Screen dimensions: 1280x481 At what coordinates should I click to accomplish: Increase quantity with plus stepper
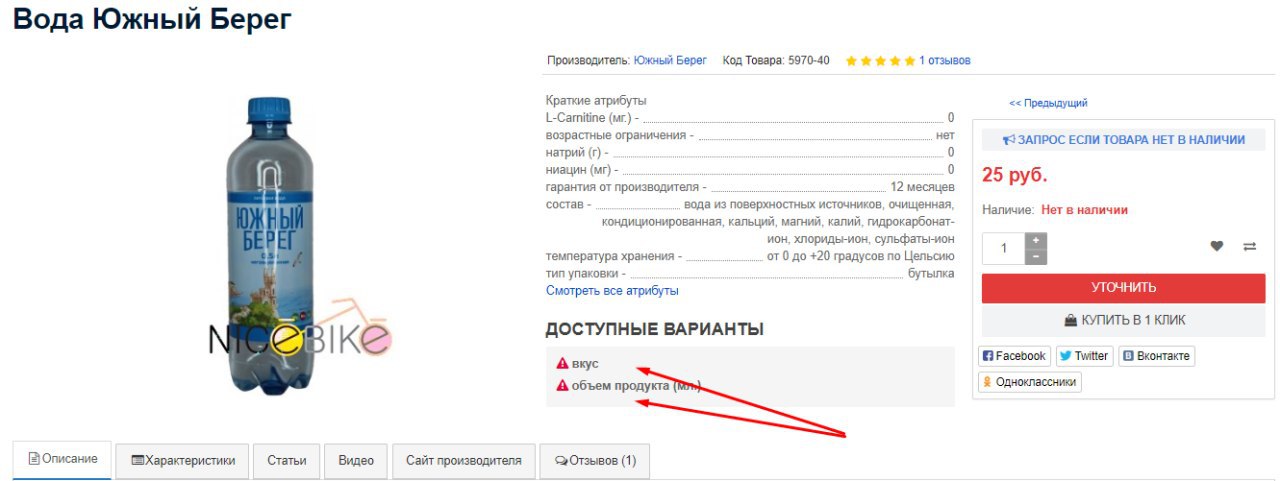[1036, 240]
